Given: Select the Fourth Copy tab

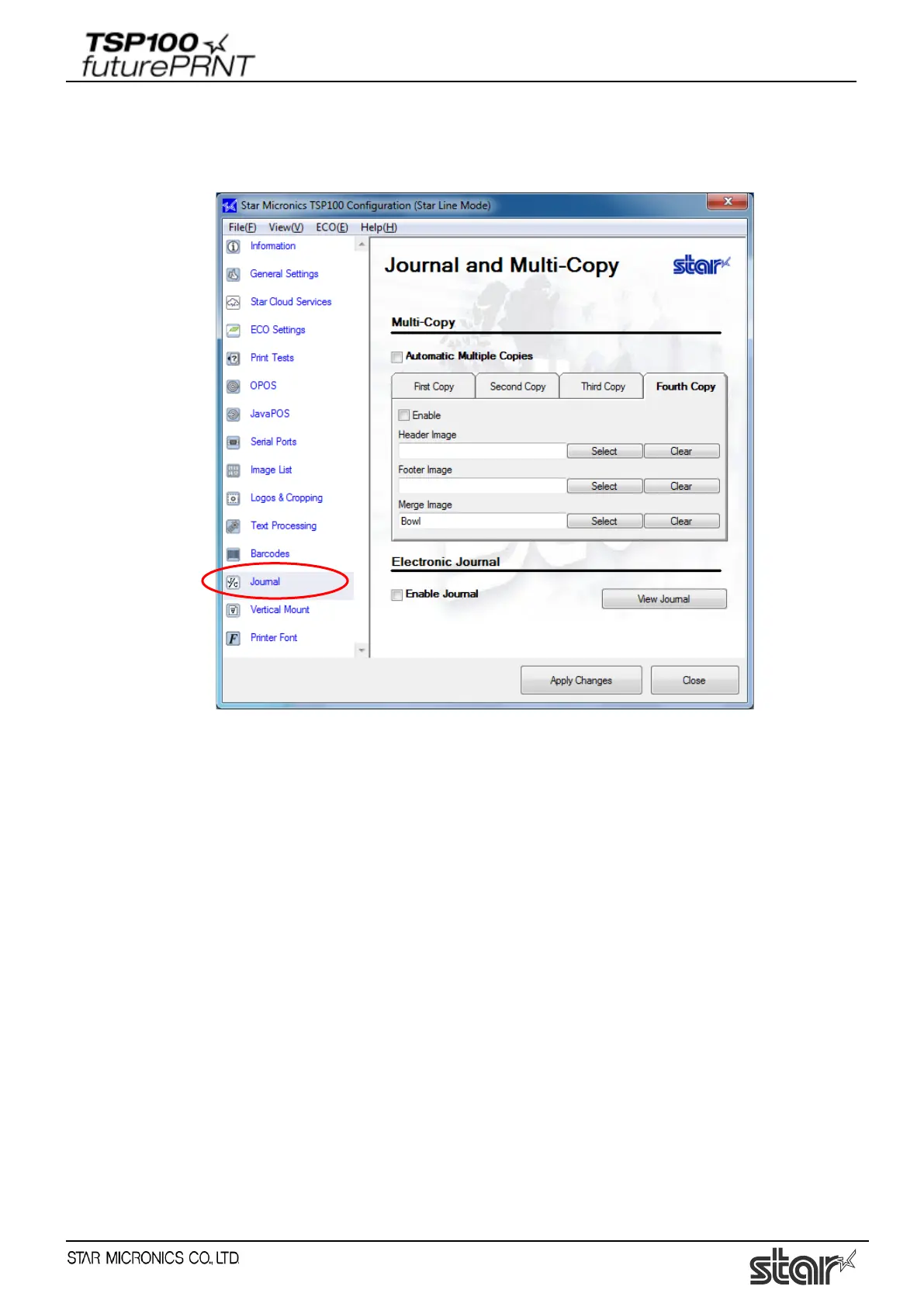Looking at the screenshot, I should (686, 386).
